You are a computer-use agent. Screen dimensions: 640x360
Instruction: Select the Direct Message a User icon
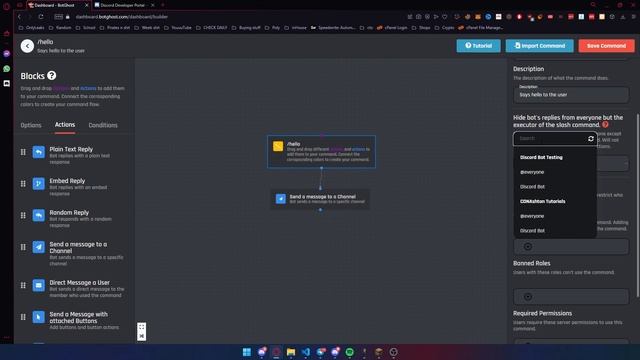[x=39, y=285]
